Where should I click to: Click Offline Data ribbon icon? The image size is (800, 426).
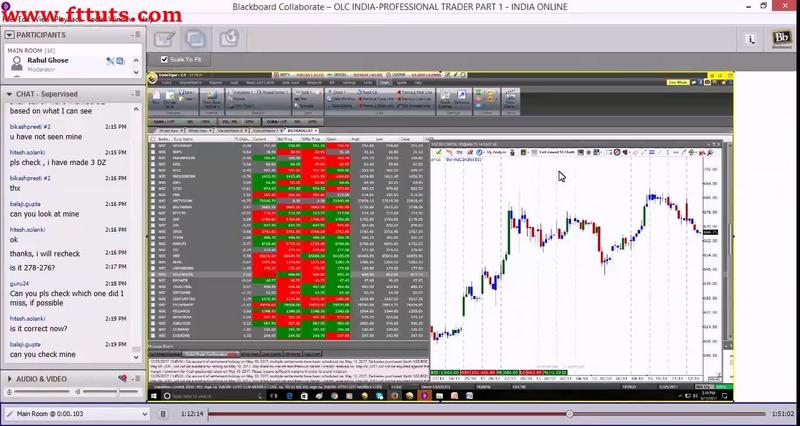tap(212, 99)
